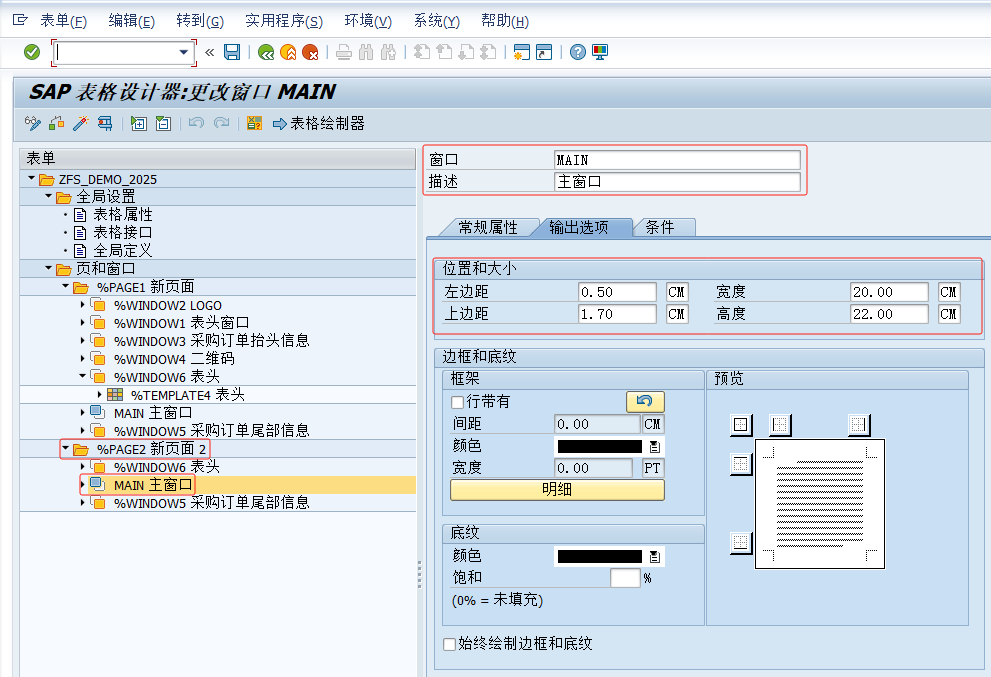
Task: Click the green checkmark Enter icon
Action: coord(32,52)
